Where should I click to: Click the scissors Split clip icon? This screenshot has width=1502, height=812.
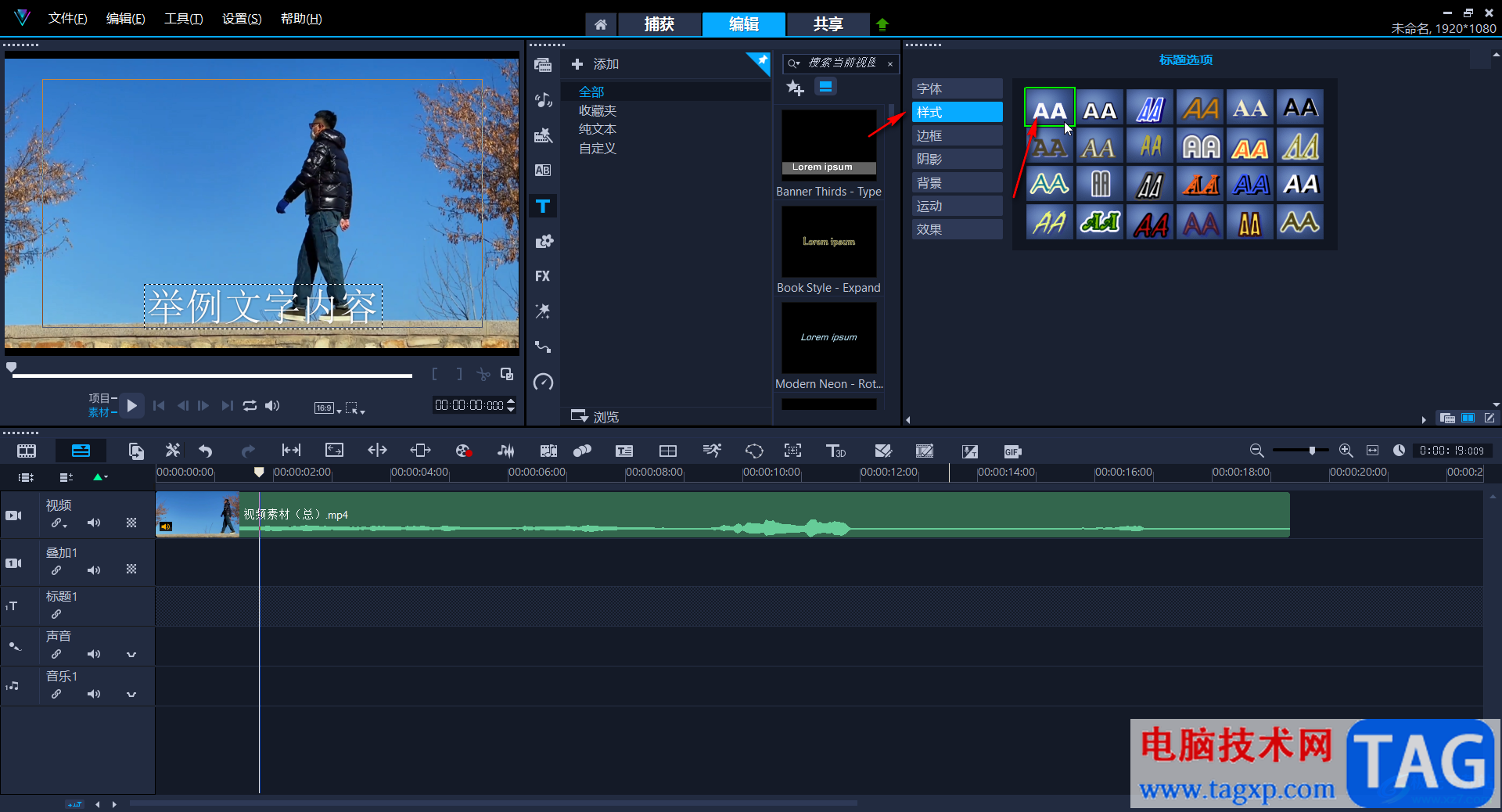[x=483, y=375]
